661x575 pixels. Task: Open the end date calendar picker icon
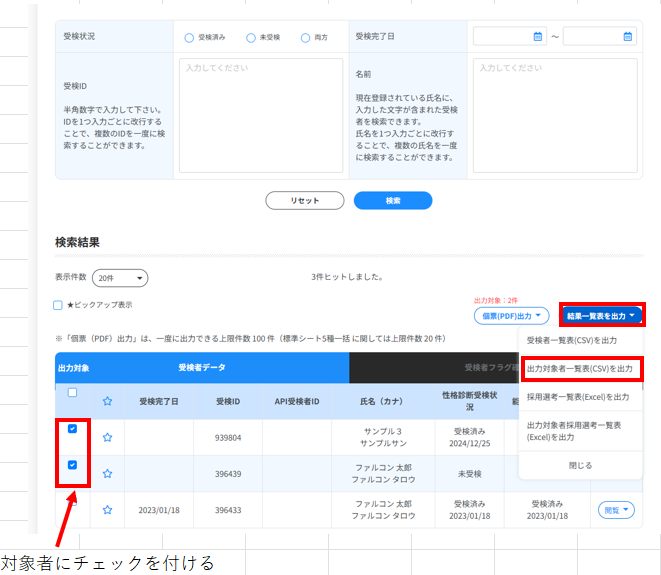pos(628,37)
